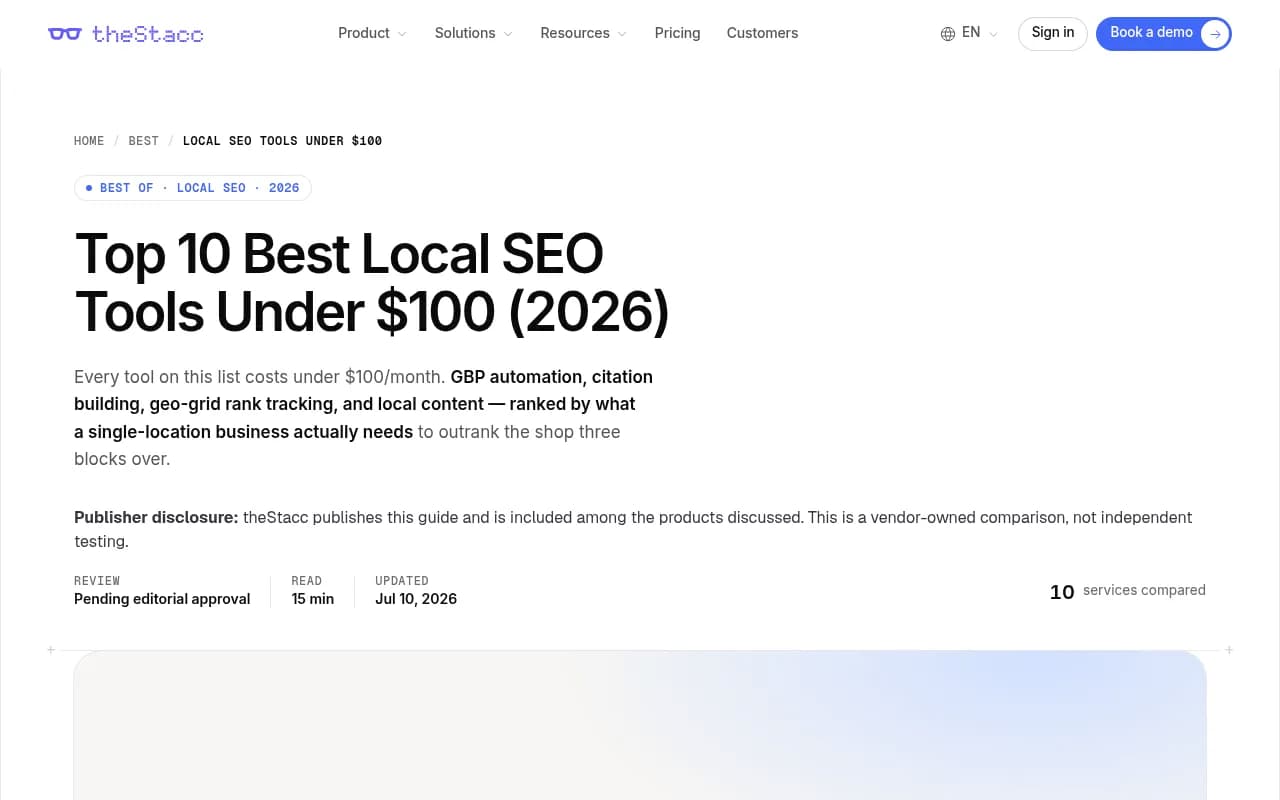Expand the Product menu chevron

pos(402,34)
